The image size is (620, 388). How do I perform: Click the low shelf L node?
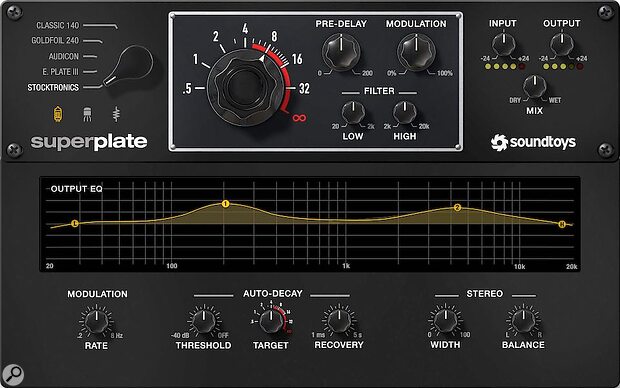[75, 223]
